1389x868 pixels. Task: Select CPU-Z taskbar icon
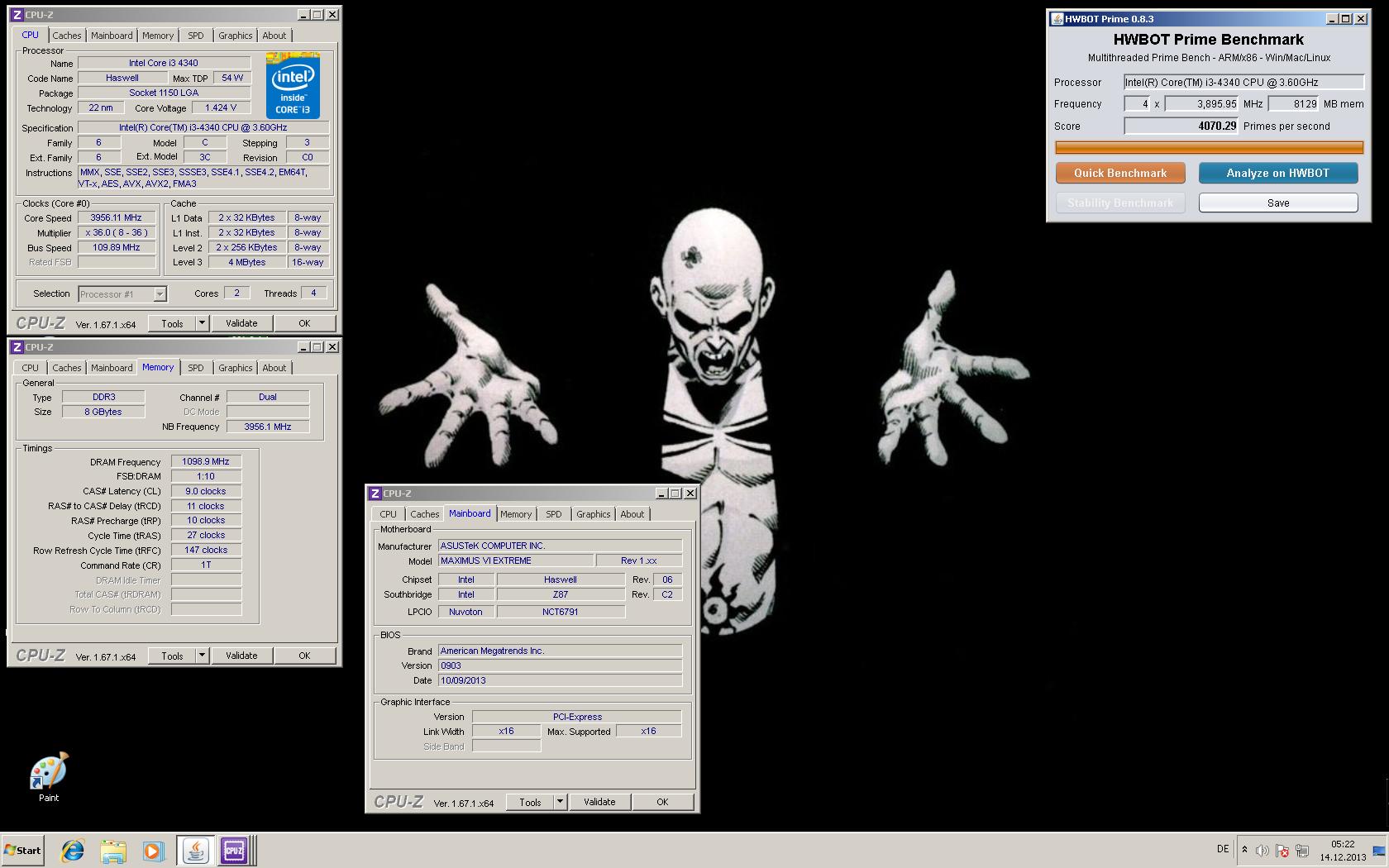(234, 850)
